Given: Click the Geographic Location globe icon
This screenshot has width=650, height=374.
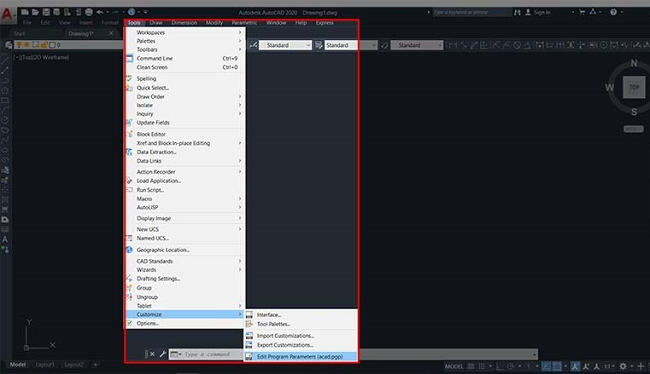Looking at the screenshot, I should click(x=129, y=250).
